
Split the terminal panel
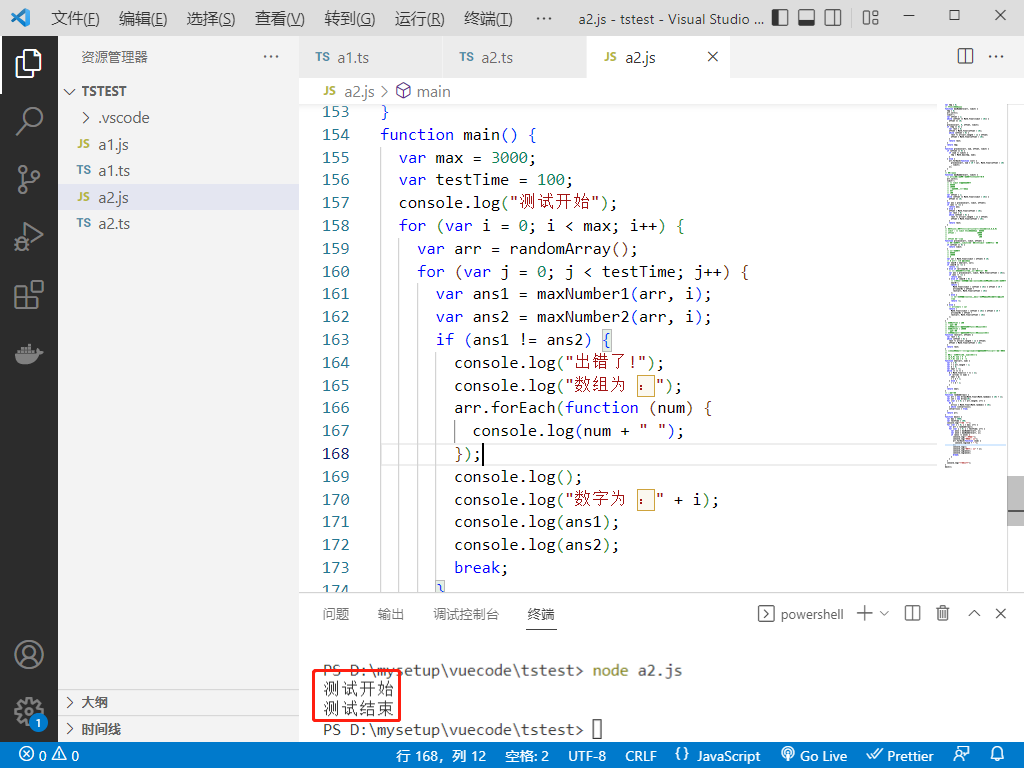(911, 613)
